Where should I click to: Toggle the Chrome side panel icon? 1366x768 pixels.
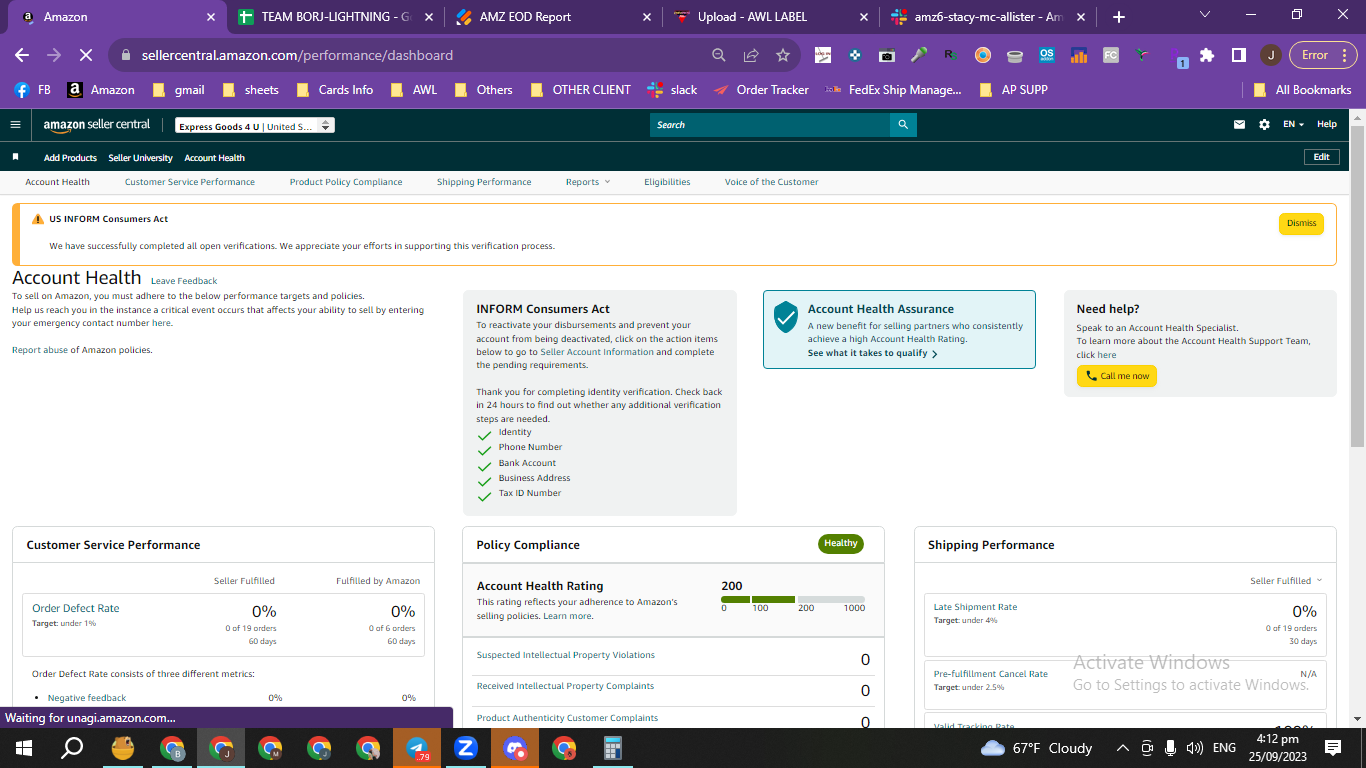(1238, 55)
